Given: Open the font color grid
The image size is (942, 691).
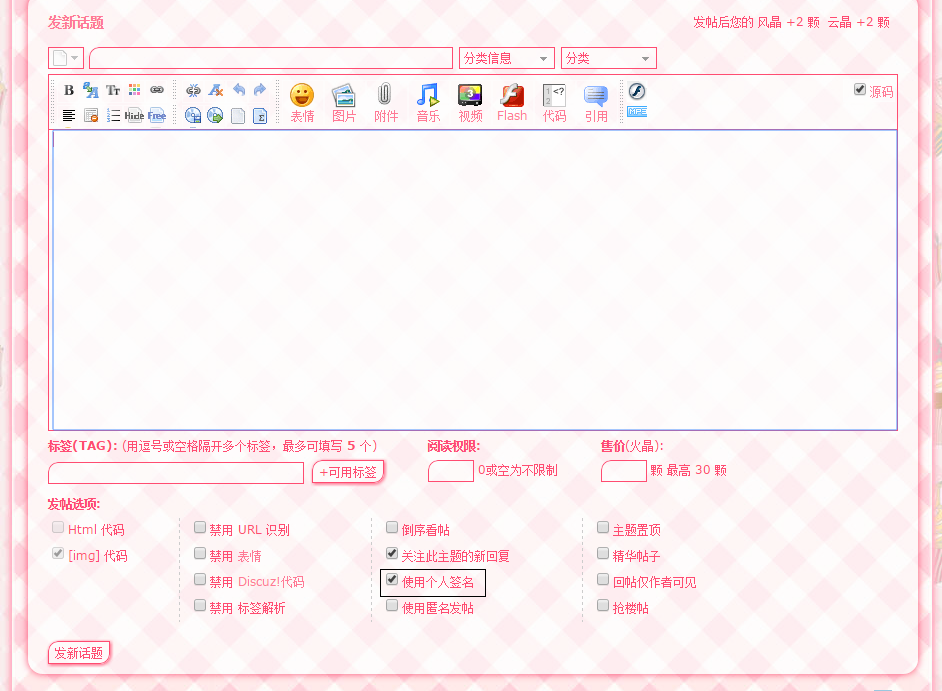Looking at the screenshot, I should (135, 90).
